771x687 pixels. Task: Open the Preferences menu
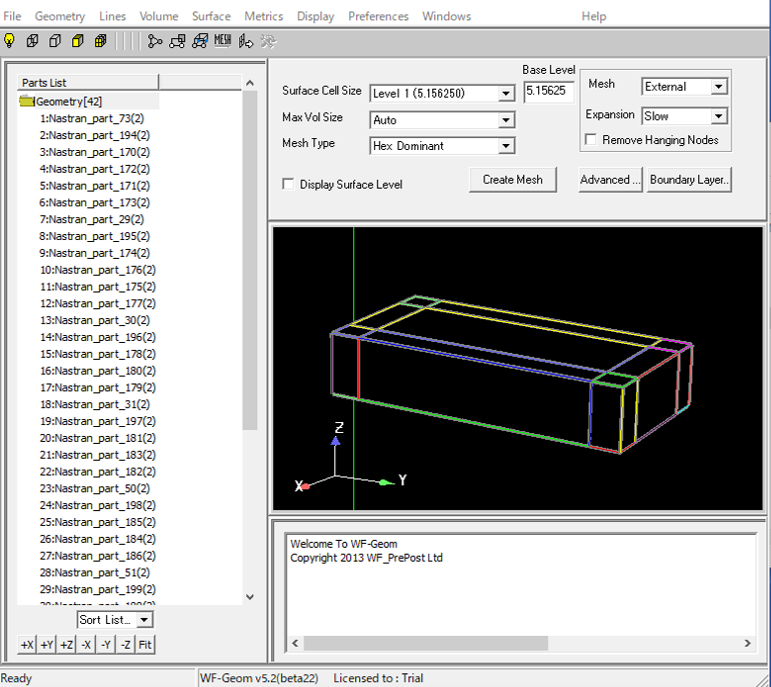[x=378, y=16]
